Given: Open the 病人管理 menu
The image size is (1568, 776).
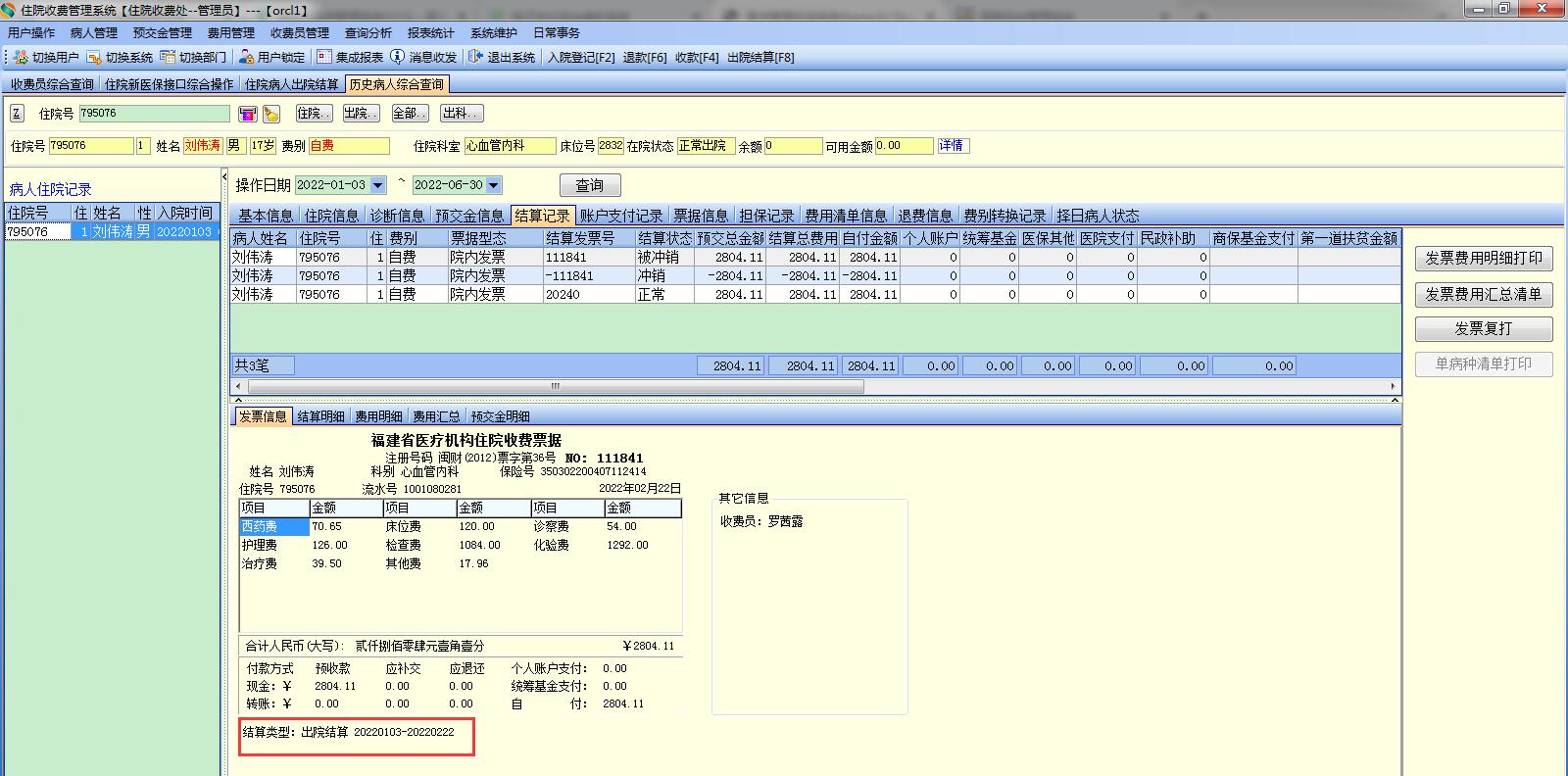Looking at the screenshot, I should 94,33.
